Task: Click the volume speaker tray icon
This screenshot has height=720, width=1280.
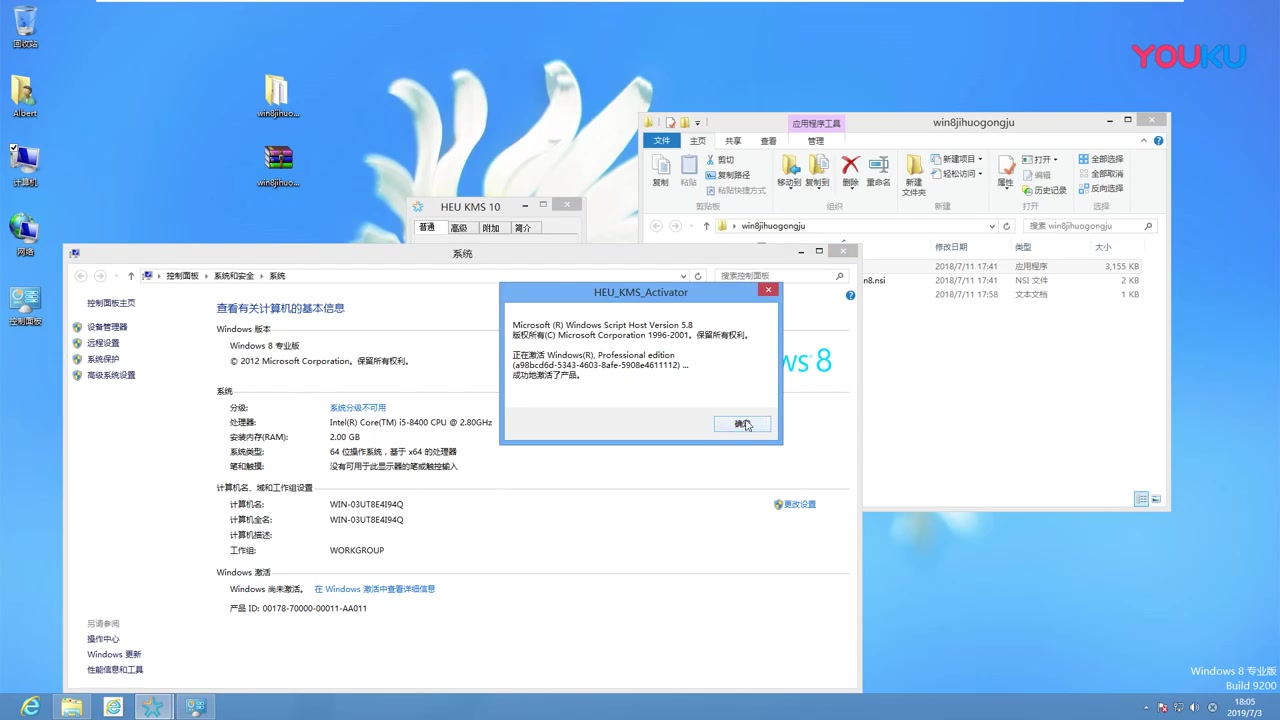Action: 1194,708
